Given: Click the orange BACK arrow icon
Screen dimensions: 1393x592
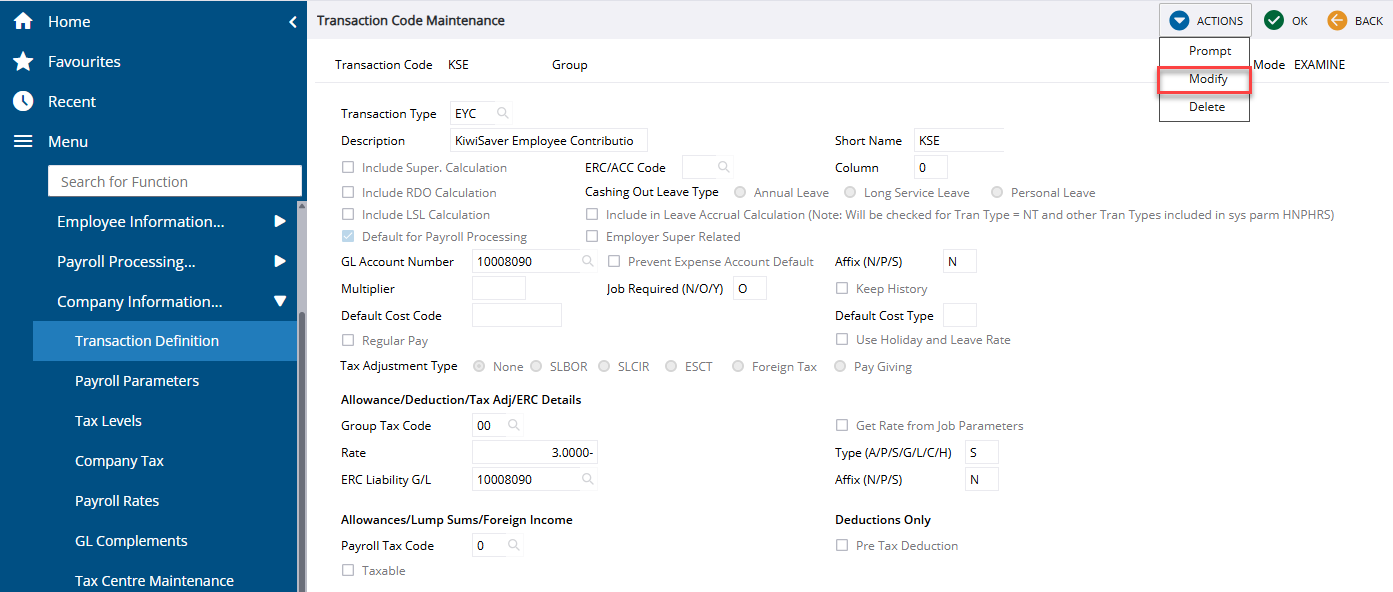Looking at the screenshot, I should tap(1337, 21).
